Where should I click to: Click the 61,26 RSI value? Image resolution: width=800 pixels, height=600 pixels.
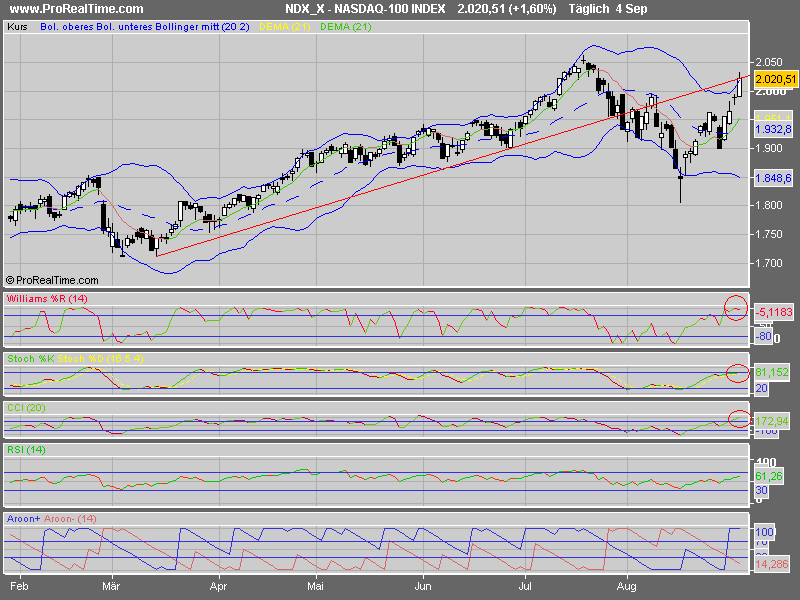(768, 476)
